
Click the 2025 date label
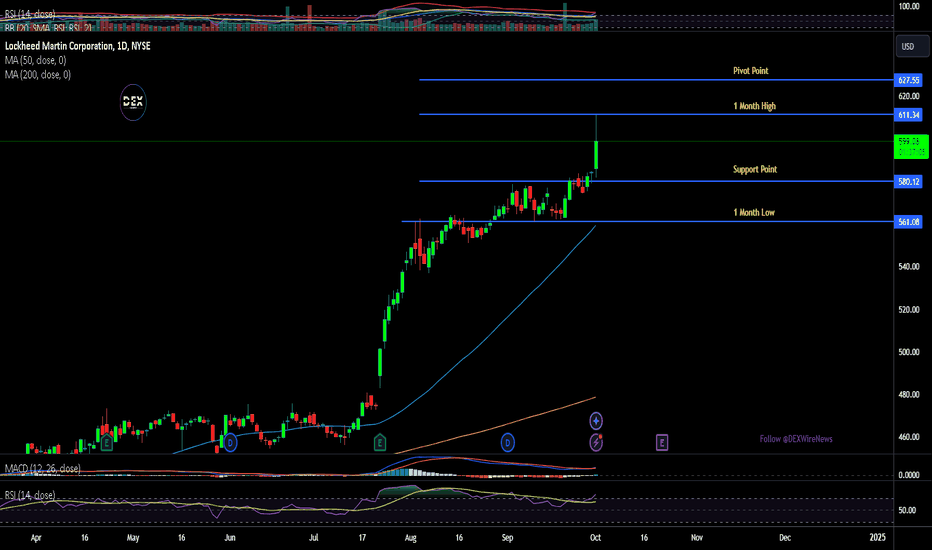pos(877,538)
